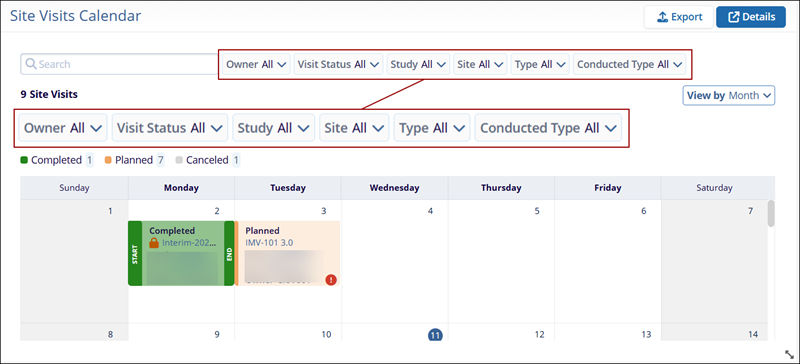The image size is (800, 364).
Task: Click the red alert icon on Planned visit
Action: tap(331, 279)
